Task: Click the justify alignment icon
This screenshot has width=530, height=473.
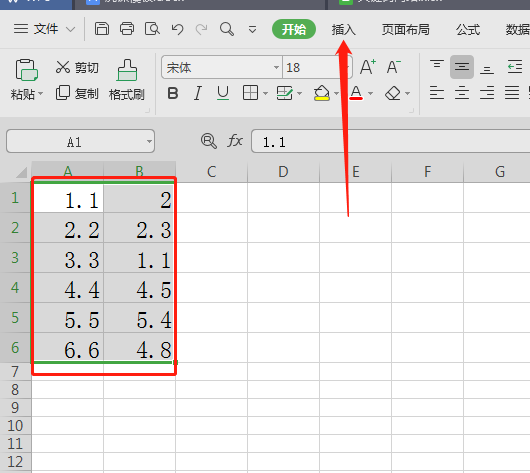Action: click(x=512, y=93)
